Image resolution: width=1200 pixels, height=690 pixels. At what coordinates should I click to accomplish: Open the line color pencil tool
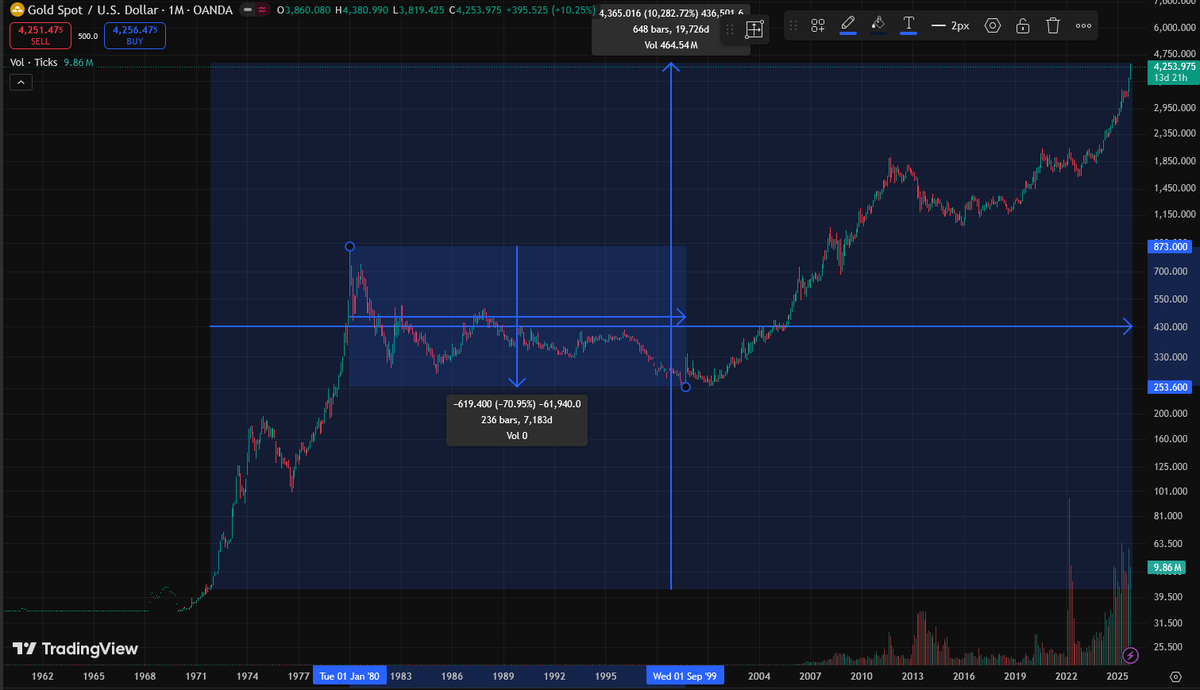pos(848,25)
